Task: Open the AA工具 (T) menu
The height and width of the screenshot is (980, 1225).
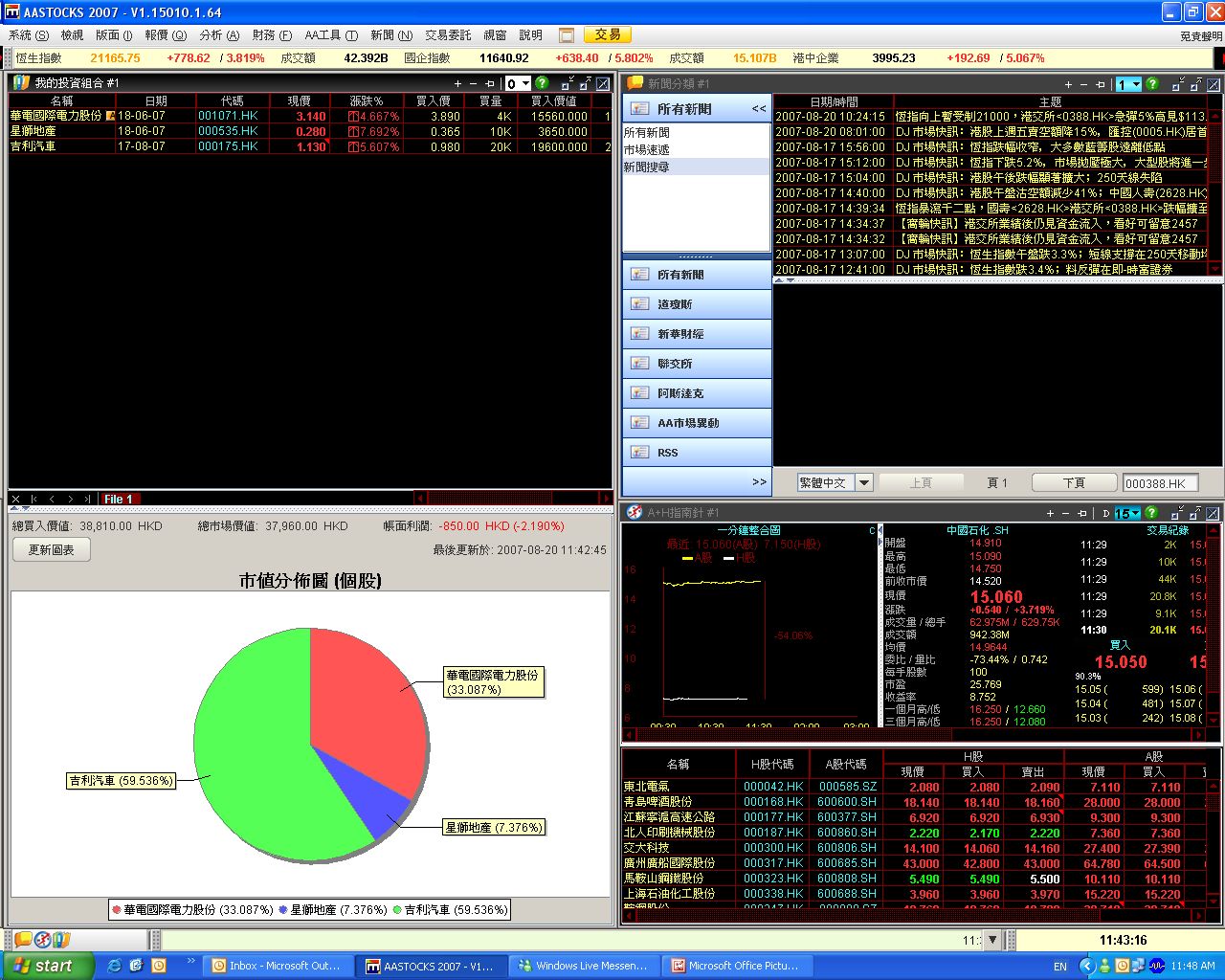Action: pyautogui.click(x=331, y=35)
